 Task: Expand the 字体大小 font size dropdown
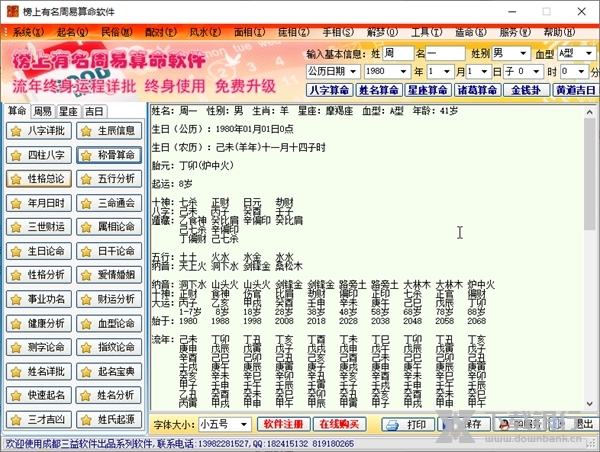pyautogui.click(x=244, y=424)
